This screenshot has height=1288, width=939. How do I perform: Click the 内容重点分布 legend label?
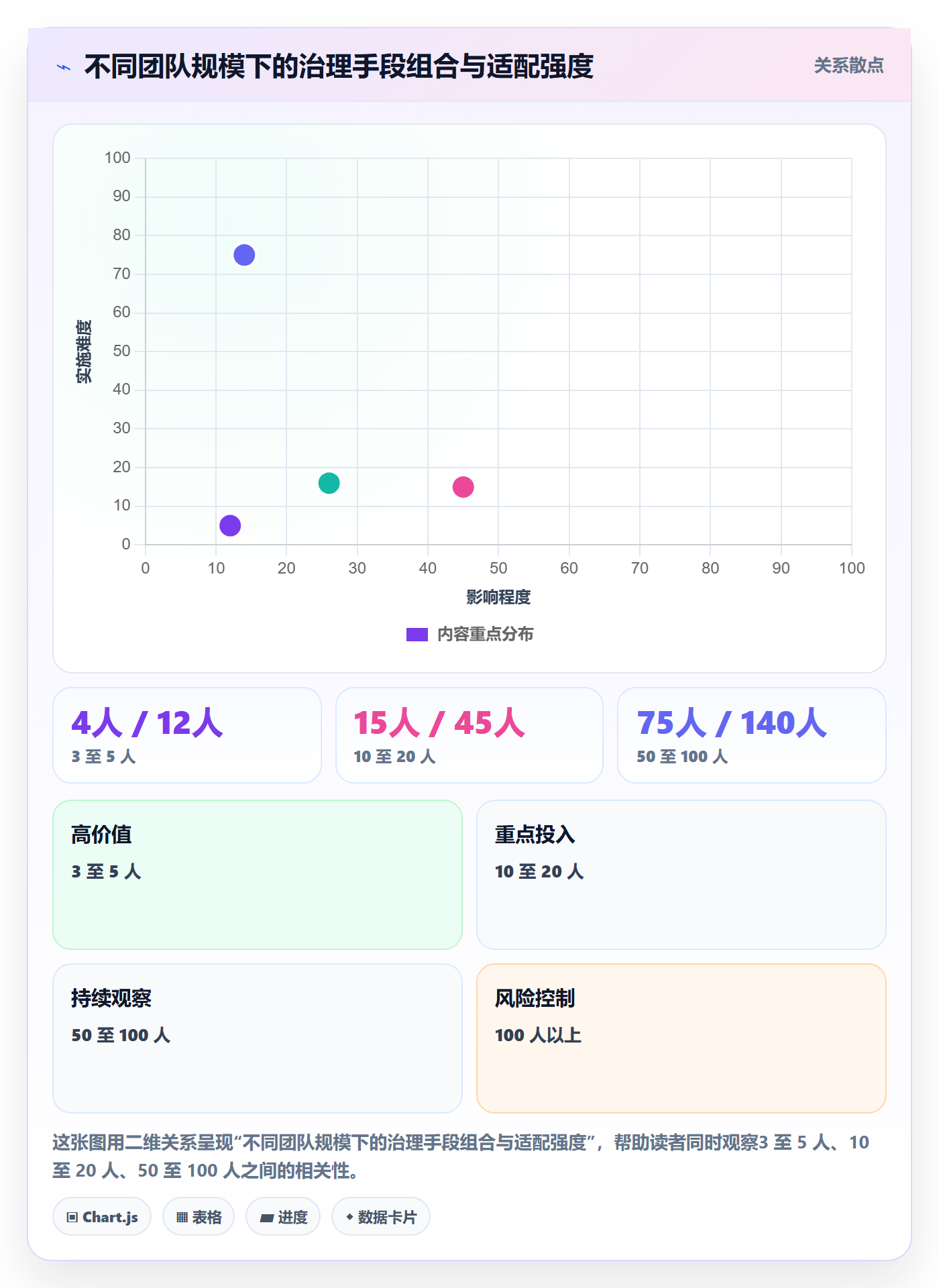485,635
